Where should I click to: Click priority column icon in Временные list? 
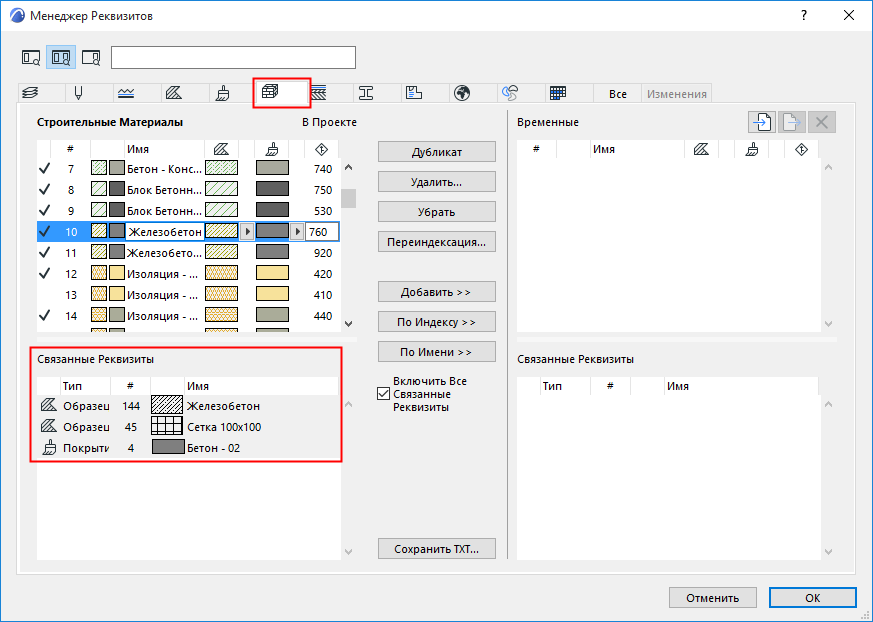tap(801, 149)
